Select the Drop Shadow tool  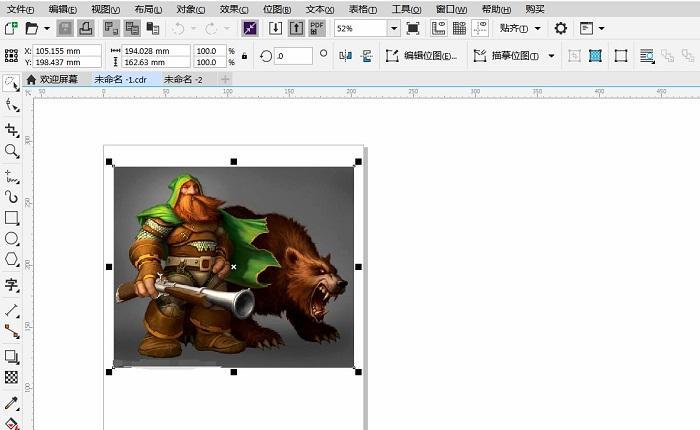click(11, 356)
